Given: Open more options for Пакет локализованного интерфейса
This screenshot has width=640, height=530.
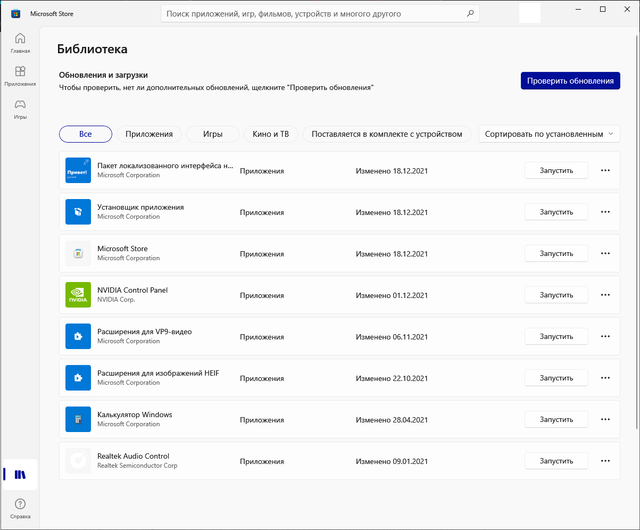Looking at the screenshot, I should click(x=605, y=170).
